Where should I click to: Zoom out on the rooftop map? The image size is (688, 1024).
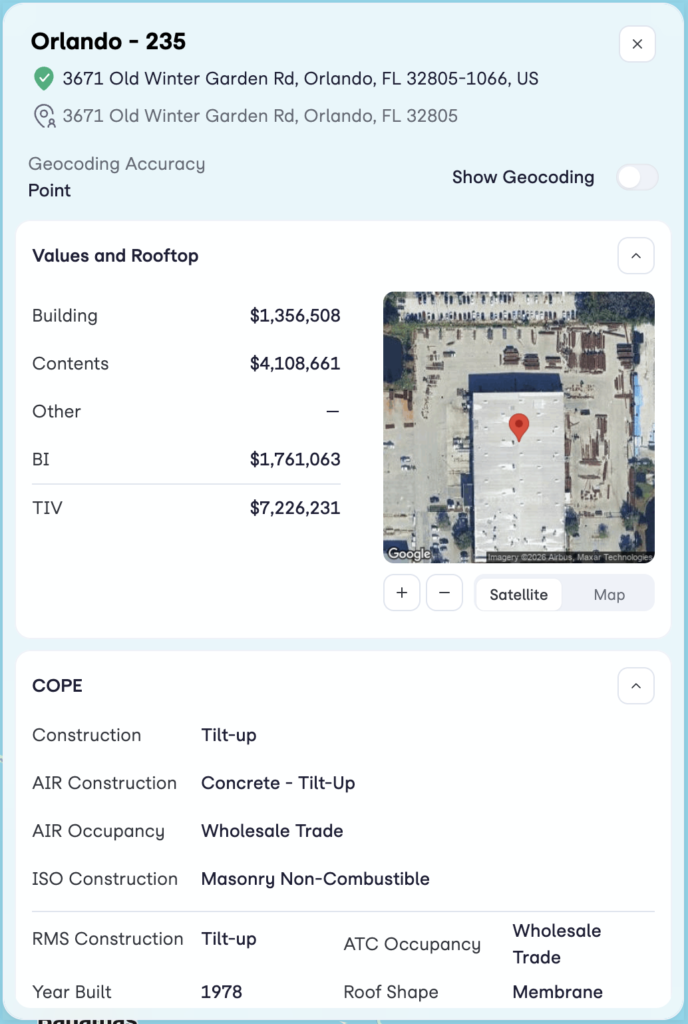pos(445,593)
